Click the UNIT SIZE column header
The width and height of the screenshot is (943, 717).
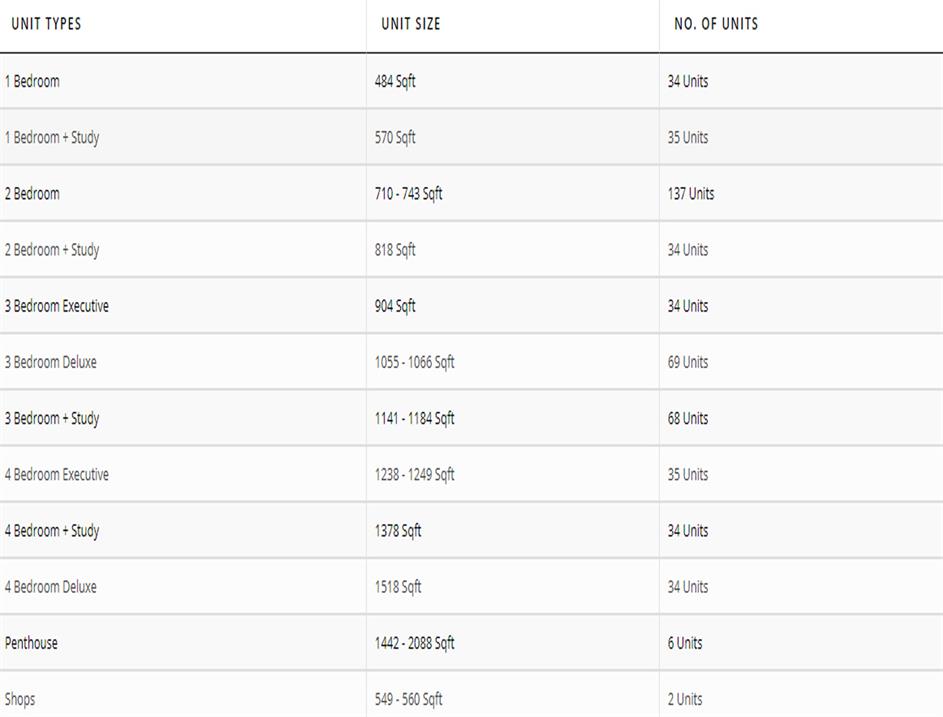click(410, 24)
